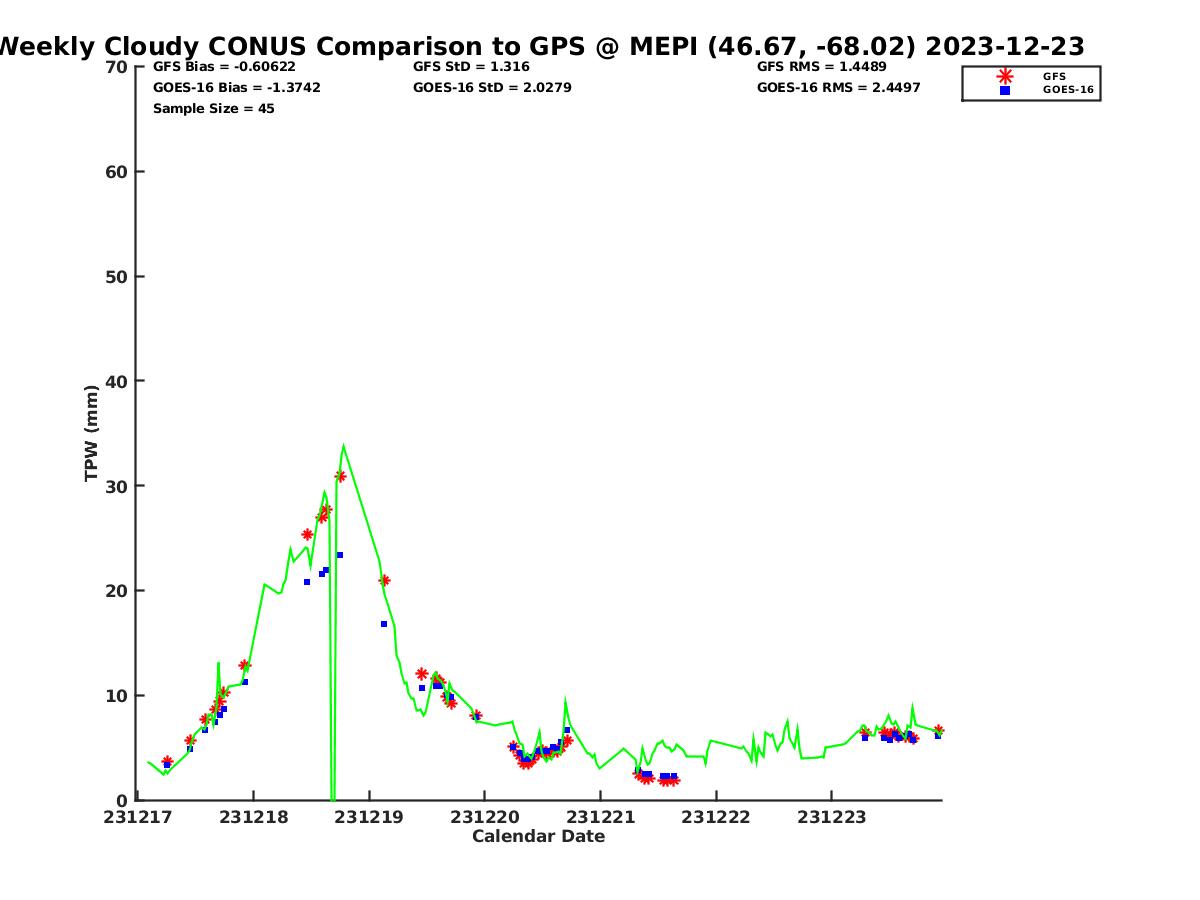
Task: Click the GFS RMS statistic
Action: coord(821,67)
